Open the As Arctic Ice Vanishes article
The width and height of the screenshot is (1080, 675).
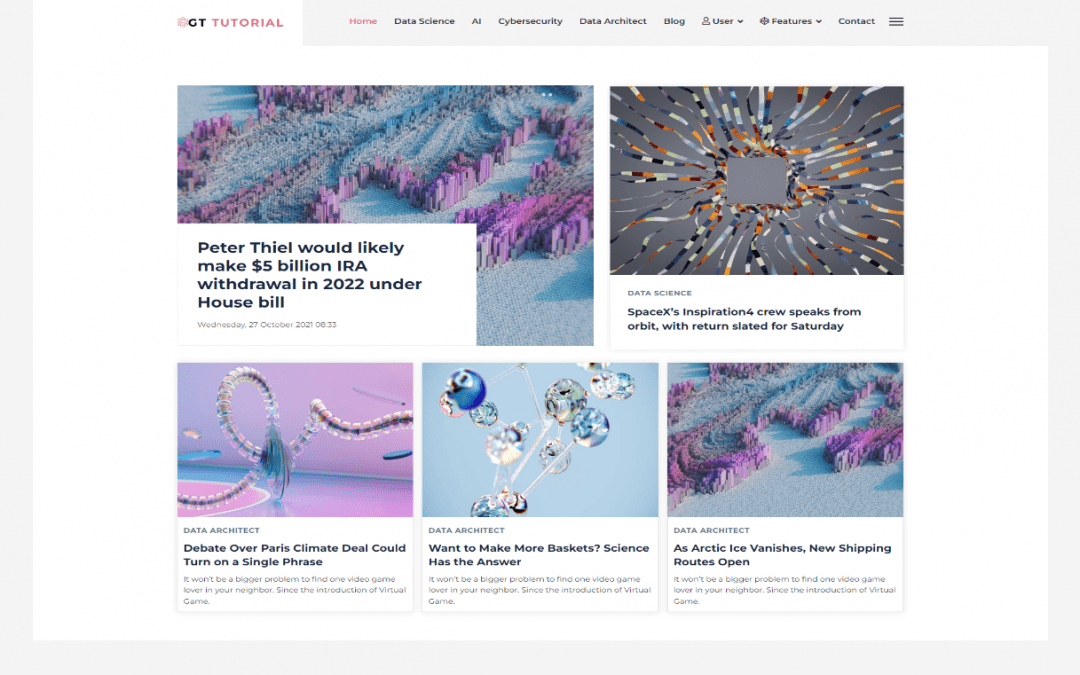[x=782, y=555]
